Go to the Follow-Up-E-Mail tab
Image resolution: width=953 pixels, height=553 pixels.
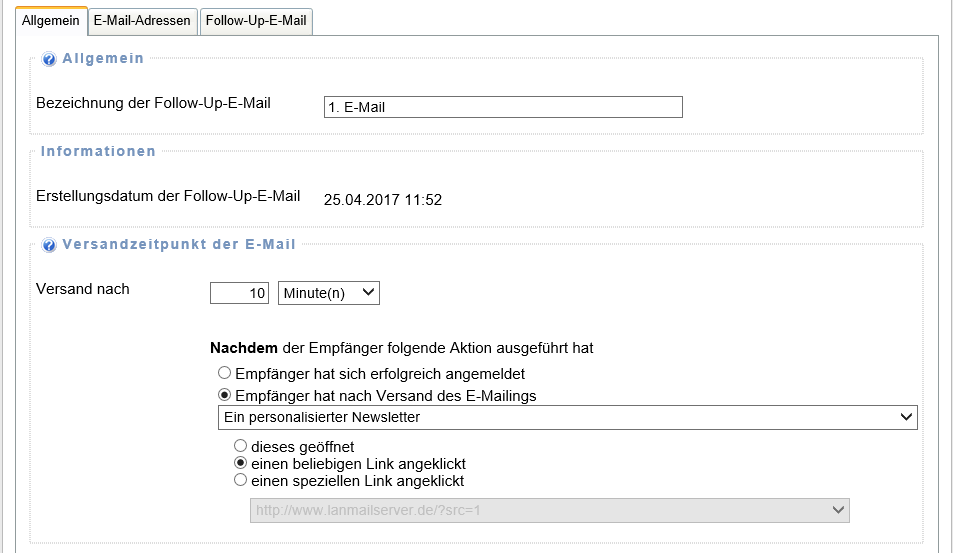[256, 21]
